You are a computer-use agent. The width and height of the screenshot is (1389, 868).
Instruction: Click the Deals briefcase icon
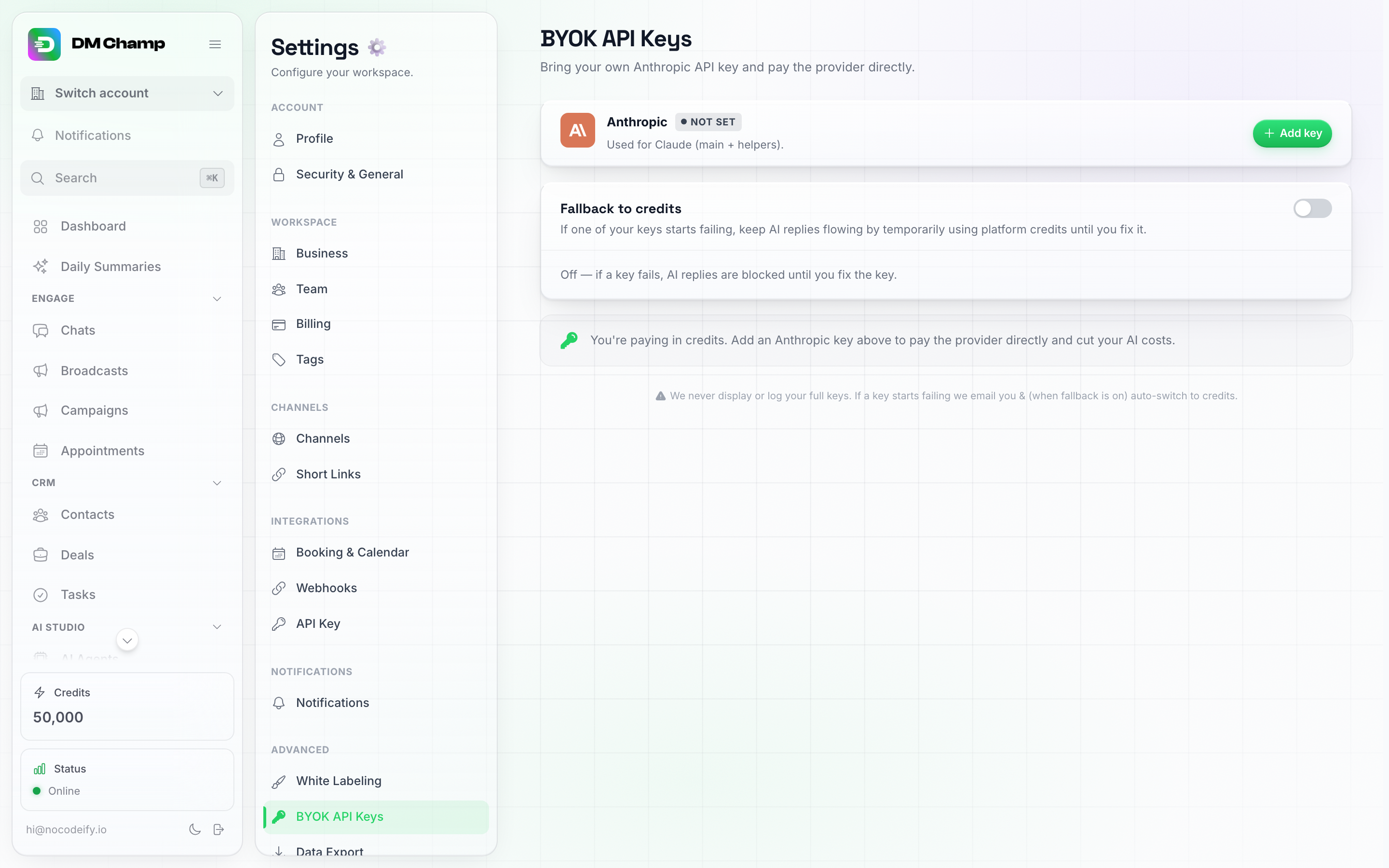(40, 555)
